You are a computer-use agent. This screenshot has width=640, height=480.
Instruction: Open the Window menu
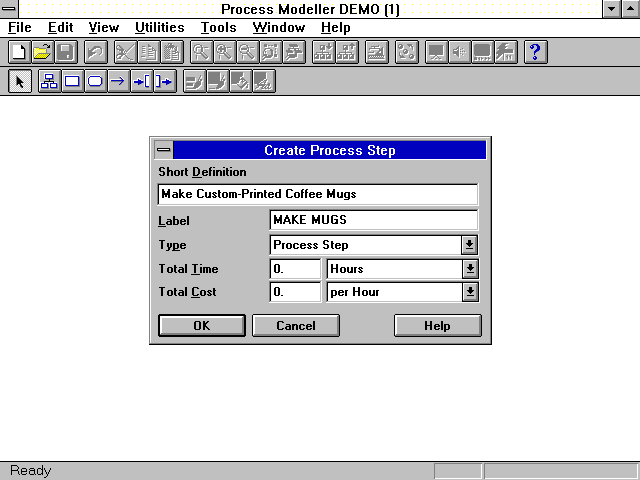coord(279,27)
